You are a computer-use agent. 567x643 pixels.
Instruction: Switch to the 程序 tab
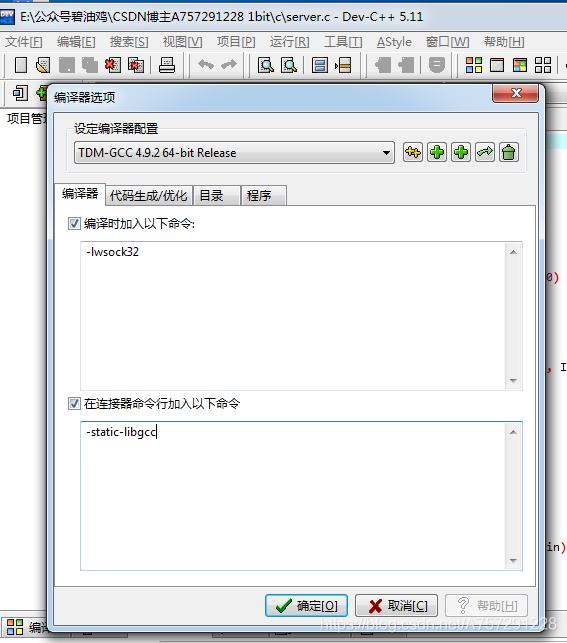pyautogui.click(x=264, y=196)
